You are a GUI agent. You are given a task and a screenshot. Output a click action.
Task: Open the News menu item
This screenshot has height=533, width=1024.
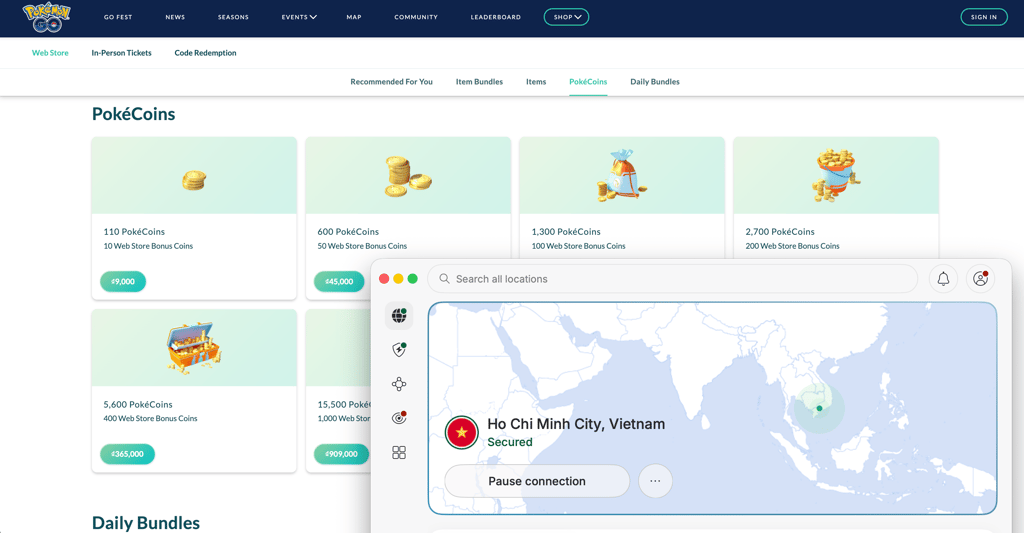(x=175, y=17)
